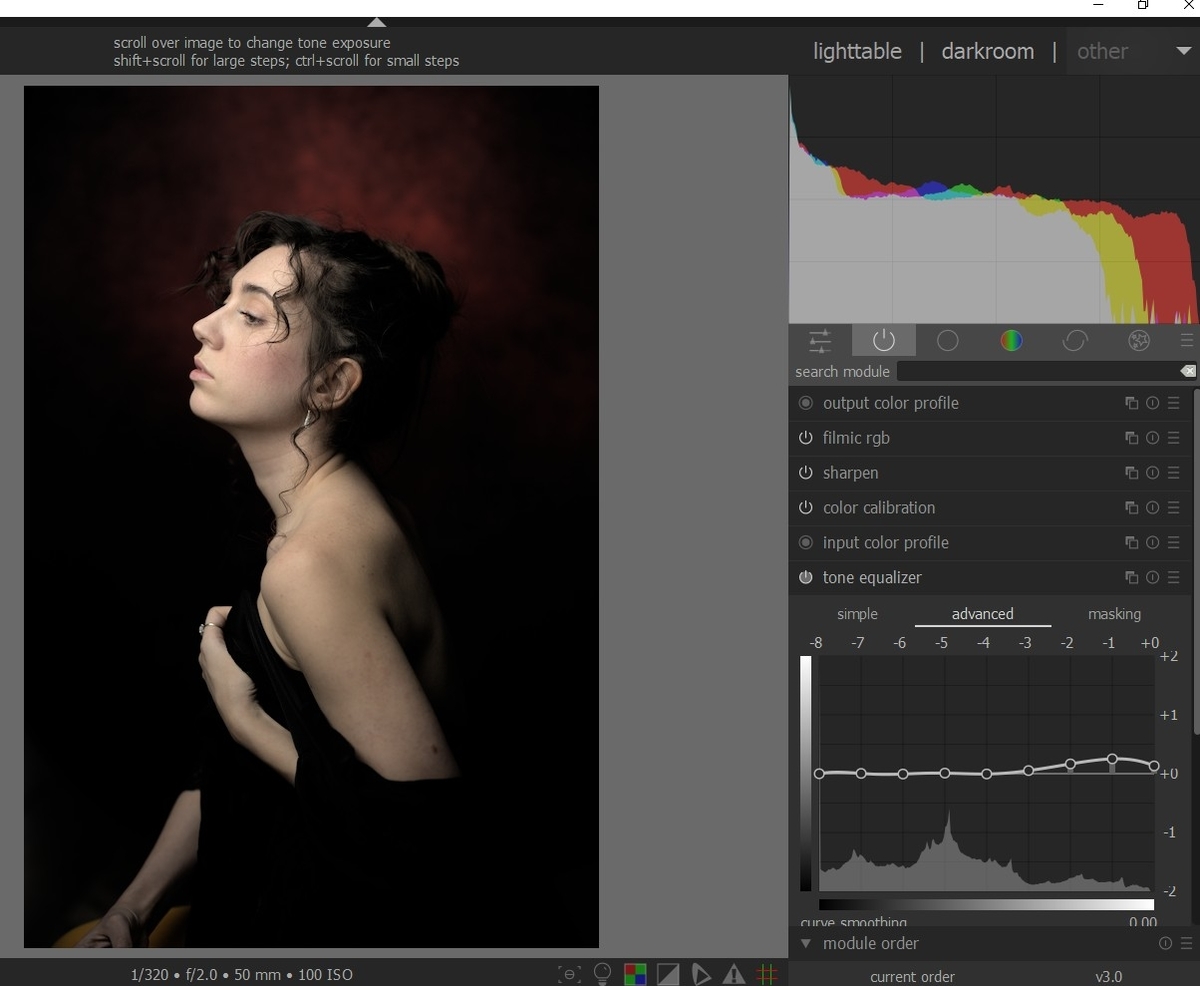Open filmic rgb presets menu

pyautogui.click(x=1174, y=438)
